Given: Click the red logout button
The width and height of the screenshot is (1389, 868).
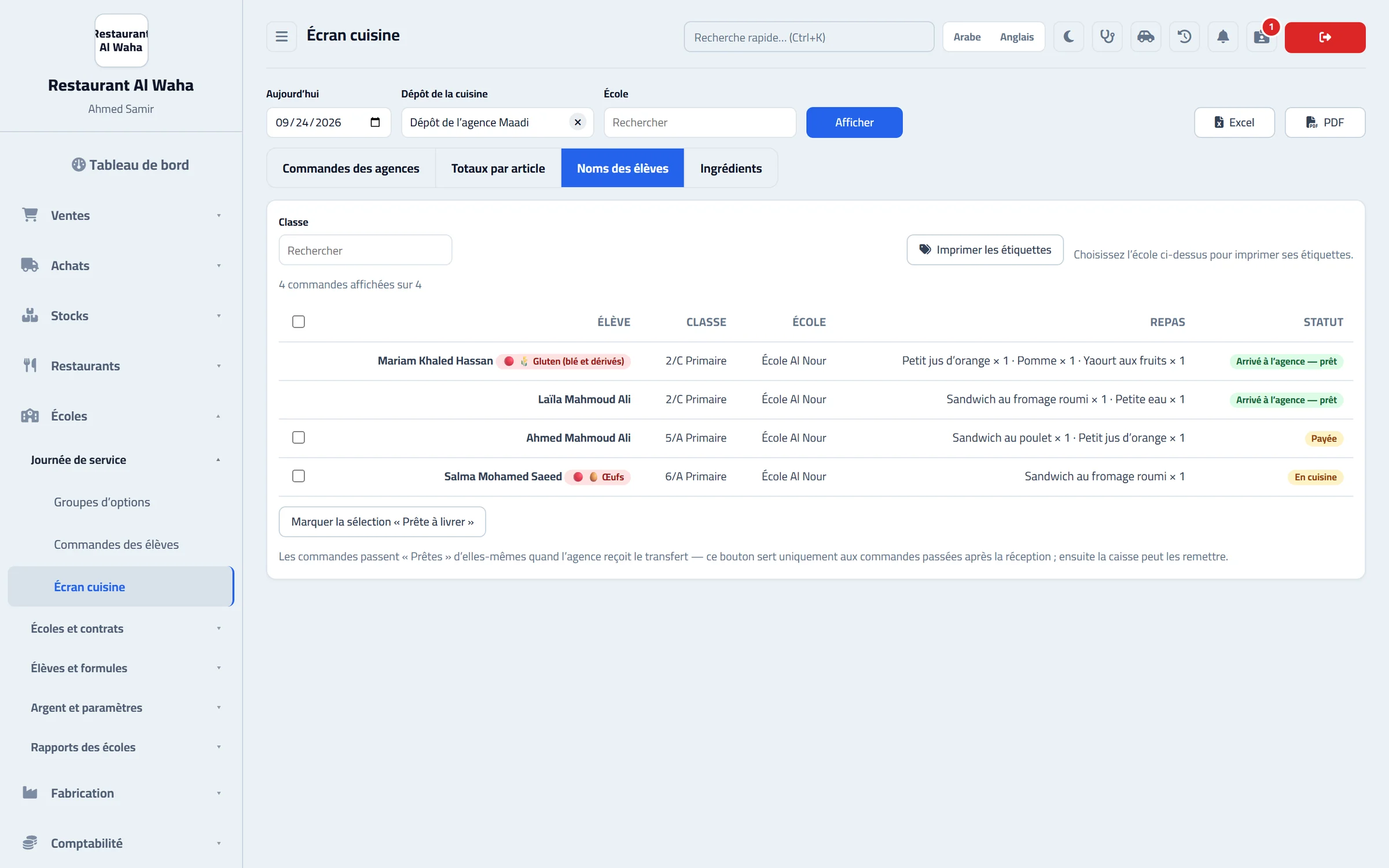Looking at the screenshot, I should point(1325,37).
